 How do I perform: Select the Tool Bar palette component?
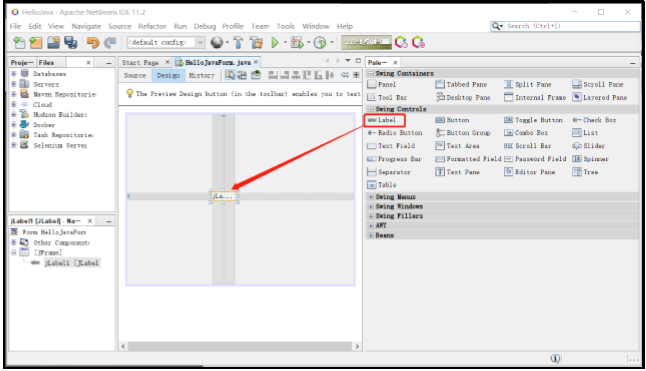tap(387, 98)
